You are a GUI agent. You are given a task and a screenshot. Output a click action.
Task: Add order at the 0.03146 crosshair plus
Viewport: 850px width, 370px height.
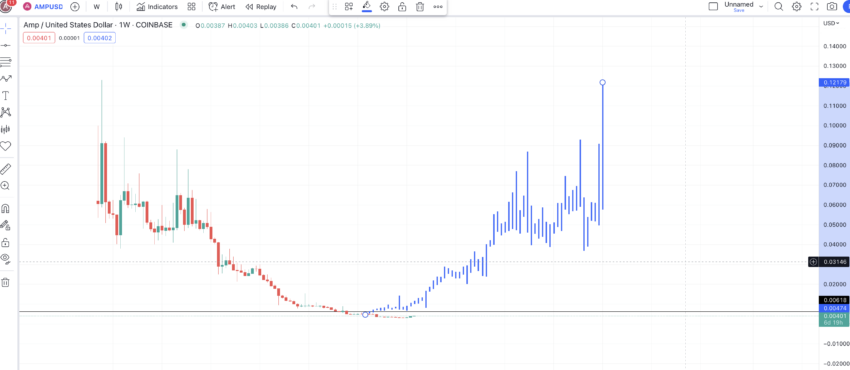pos(813,262)
